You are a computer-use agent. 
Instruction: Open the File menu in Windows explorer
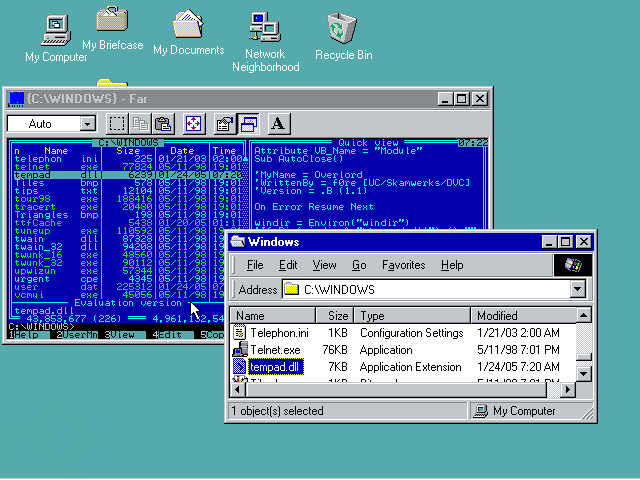pos(255,265)
